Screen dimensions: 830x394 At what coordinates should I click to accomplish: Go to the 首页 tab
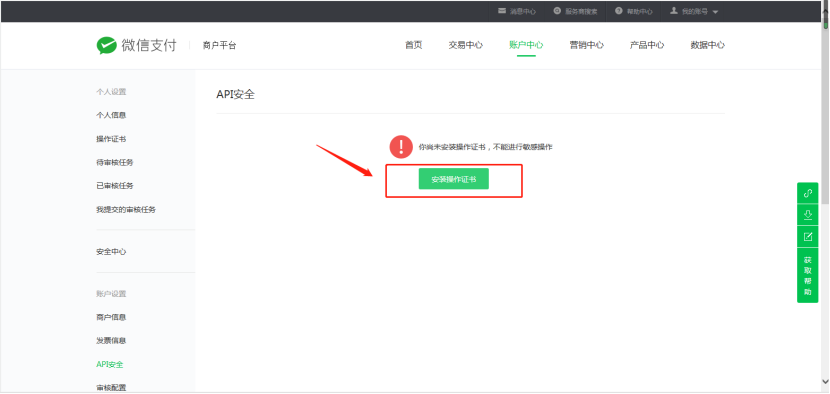coord(413,45)
